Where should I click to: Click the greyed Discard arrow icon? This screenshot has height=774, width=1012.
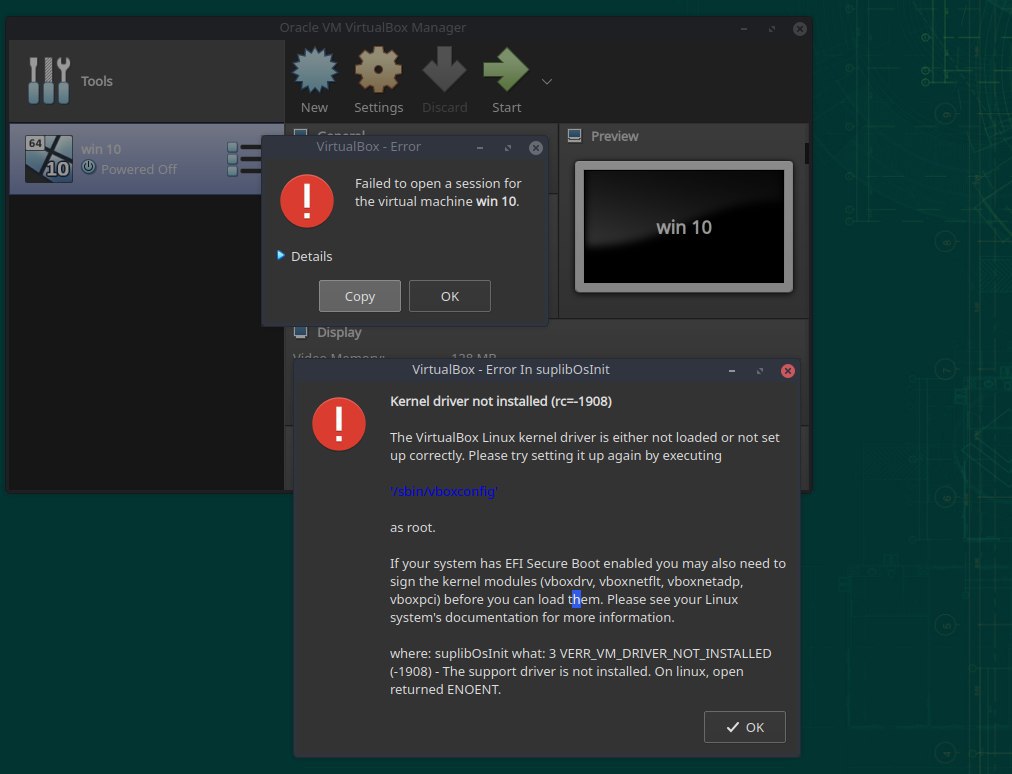tap(444, 70)
